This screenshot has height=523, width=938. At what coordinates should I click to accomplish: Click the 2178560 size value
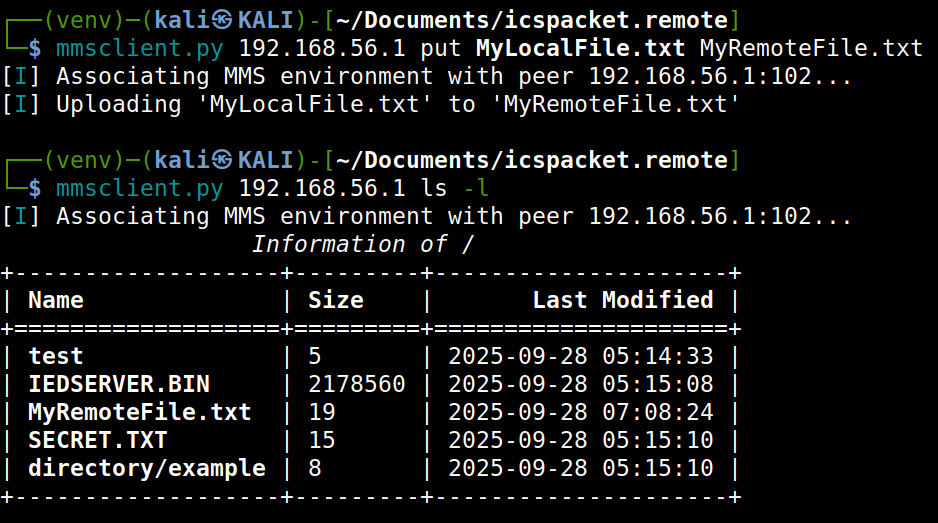pyautogui.click(x=357, y=384)
